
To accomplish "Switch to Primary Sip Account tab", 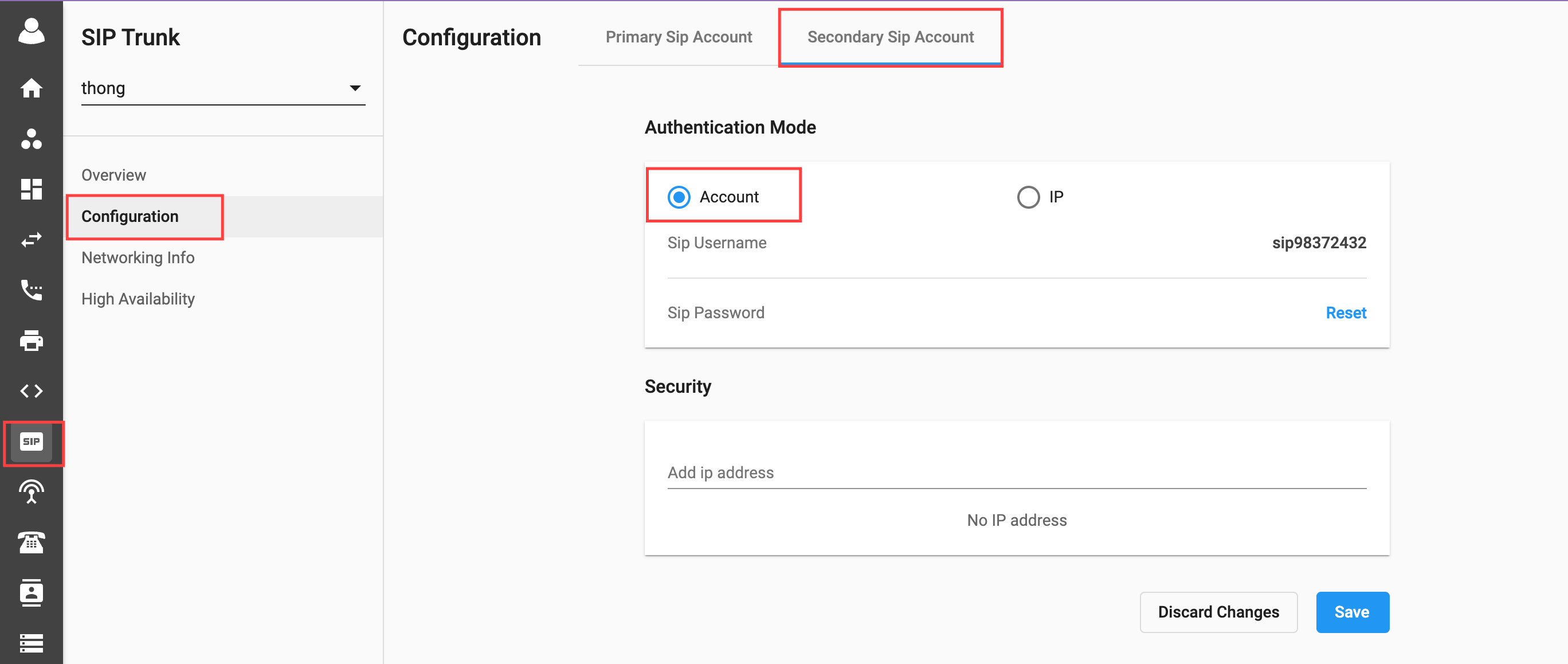I will coord(679,37).
